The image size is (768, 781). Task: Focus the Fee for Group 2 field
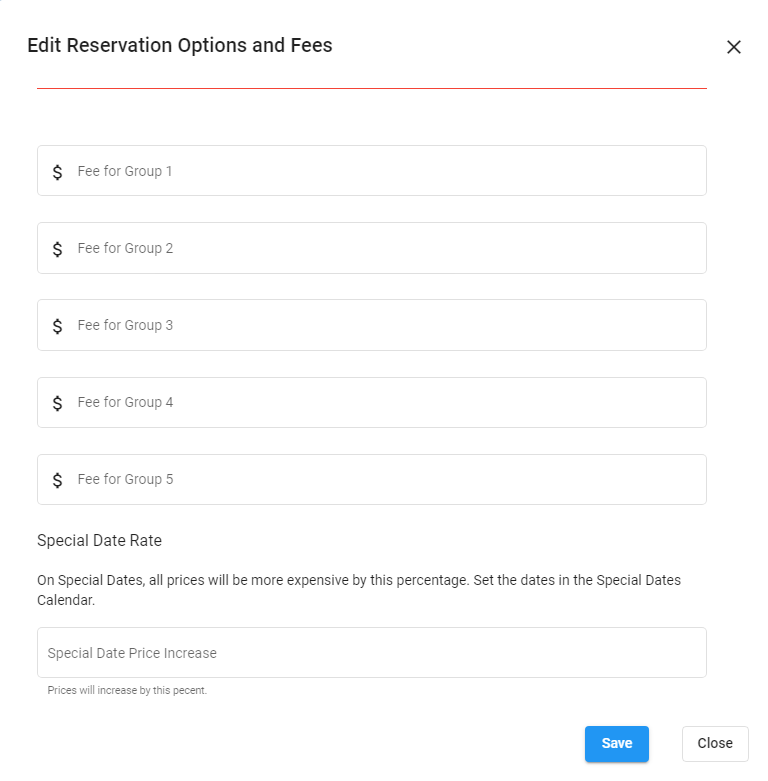pyautogui.click(x=385, y=248)
